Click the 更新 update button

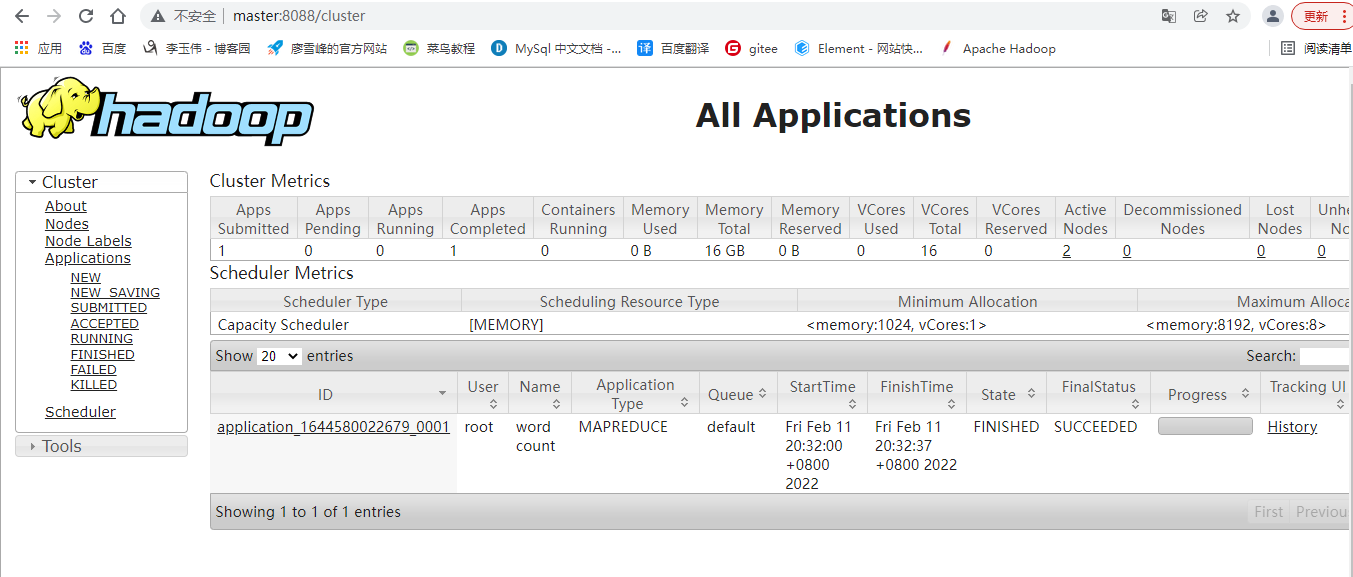coord(1315,16)
